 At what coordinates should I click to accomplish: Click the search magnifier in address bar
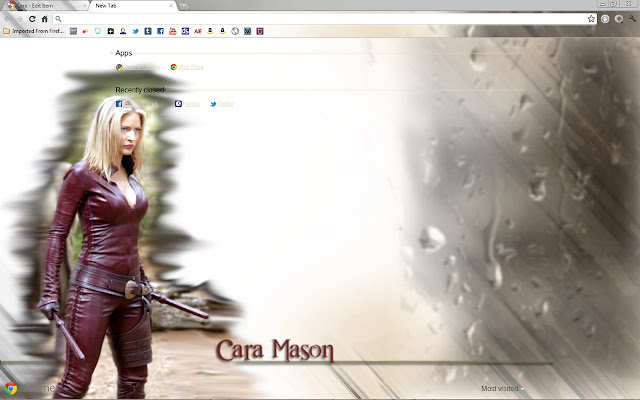coord(58,19)
